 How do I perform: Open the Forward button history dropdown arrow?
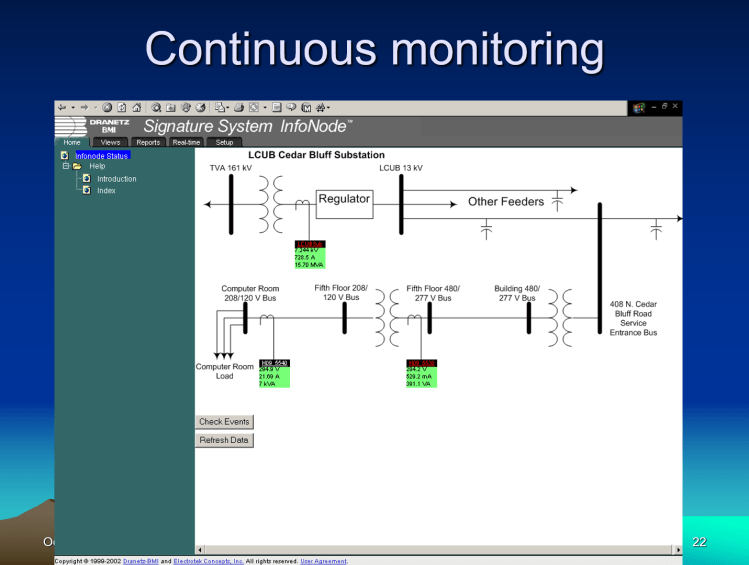pyautogui.click(x=95, y=107)
